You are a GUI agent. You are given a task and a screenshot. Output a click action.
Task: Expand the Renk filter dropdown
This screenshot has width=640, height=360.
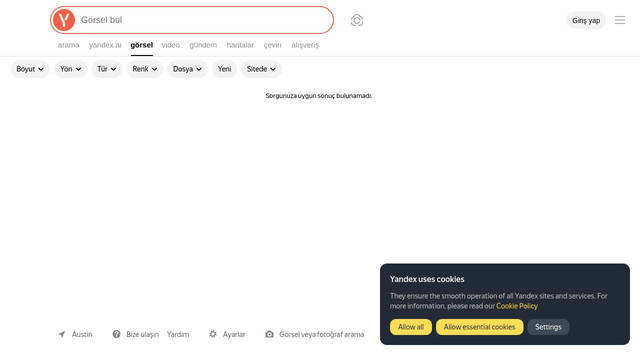tap(144, 69)
